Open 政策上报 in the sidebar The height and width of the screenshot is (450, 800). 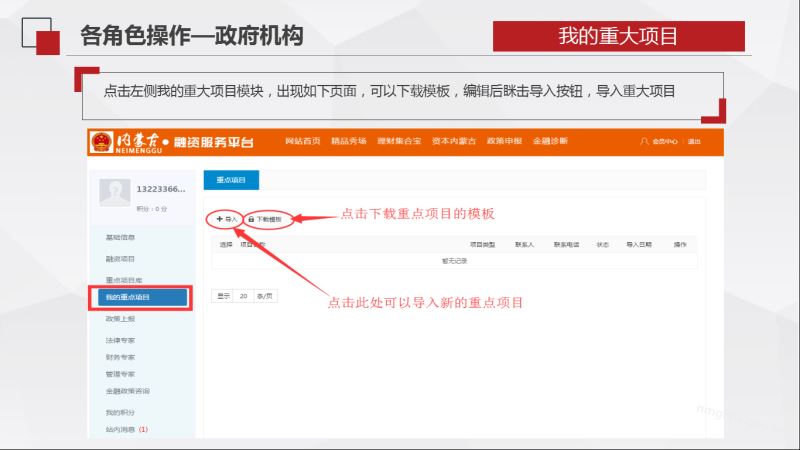120,318
